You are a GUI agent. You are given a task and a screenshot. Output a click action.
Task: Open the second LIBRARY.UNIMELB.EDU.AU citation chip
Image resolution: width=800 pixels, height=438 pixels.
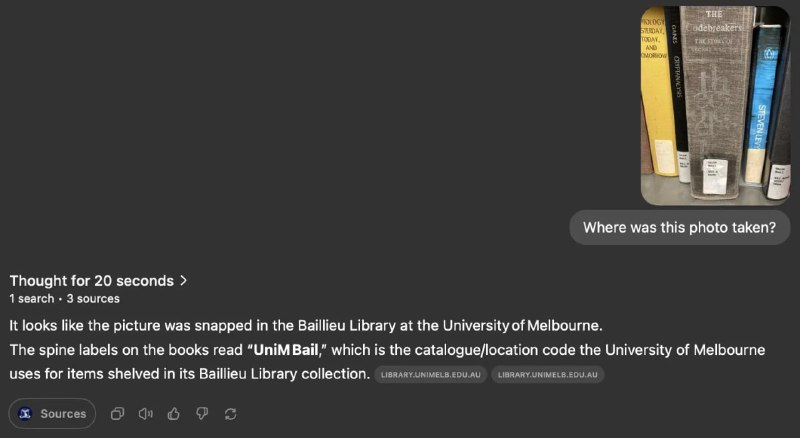coord(547,374)
